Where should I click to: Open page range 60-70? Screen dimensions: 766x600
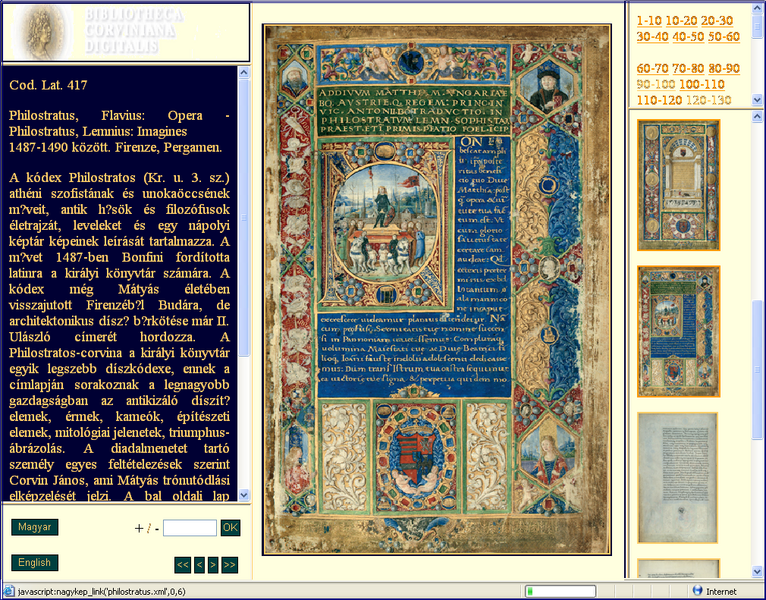pos(652,69)
